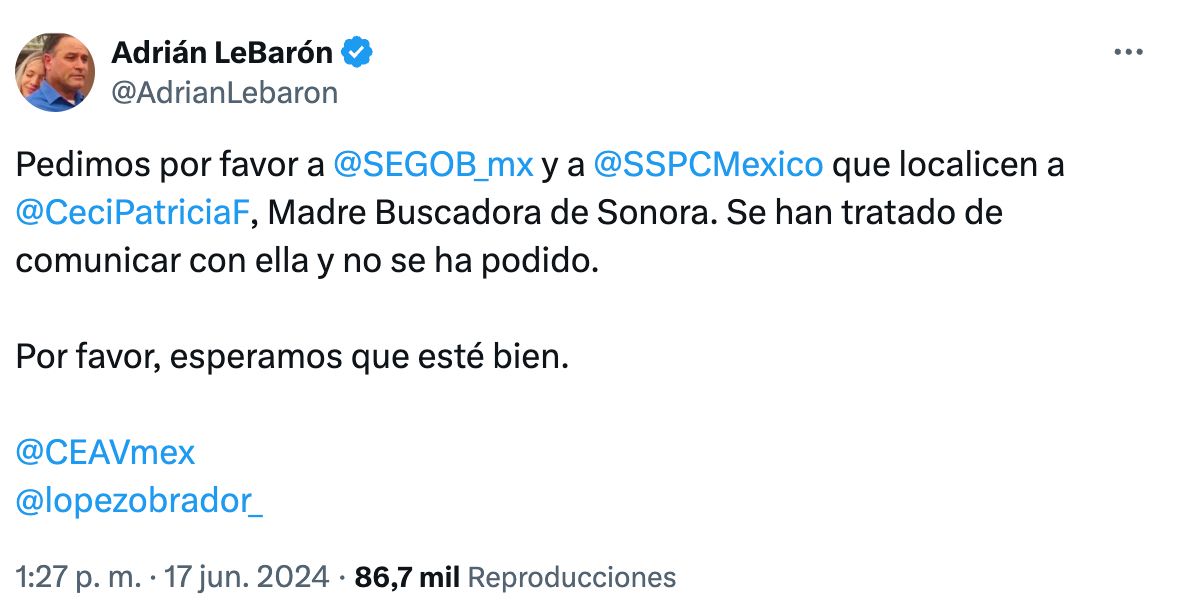This screenshot has width=1178, height=612.
Task: Click the line "Por favor, esperamos que esté bien."
Action: point(292,357)
